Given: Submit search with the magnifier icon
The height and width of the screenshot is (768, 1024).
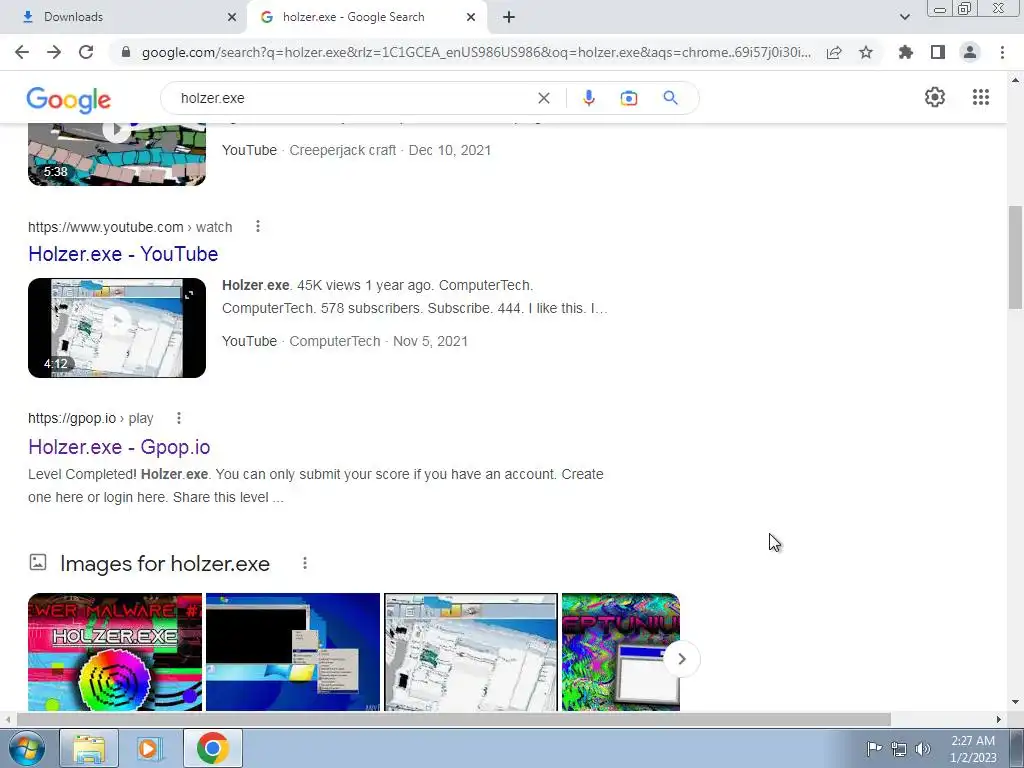Looking at the screenshot, I should [670, 98].
